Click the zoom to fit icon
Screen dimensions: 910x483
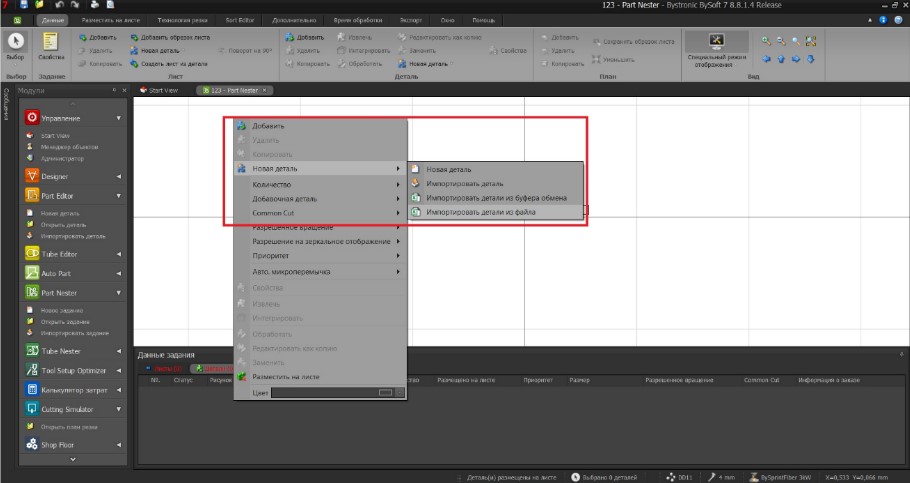coord(811,41)
